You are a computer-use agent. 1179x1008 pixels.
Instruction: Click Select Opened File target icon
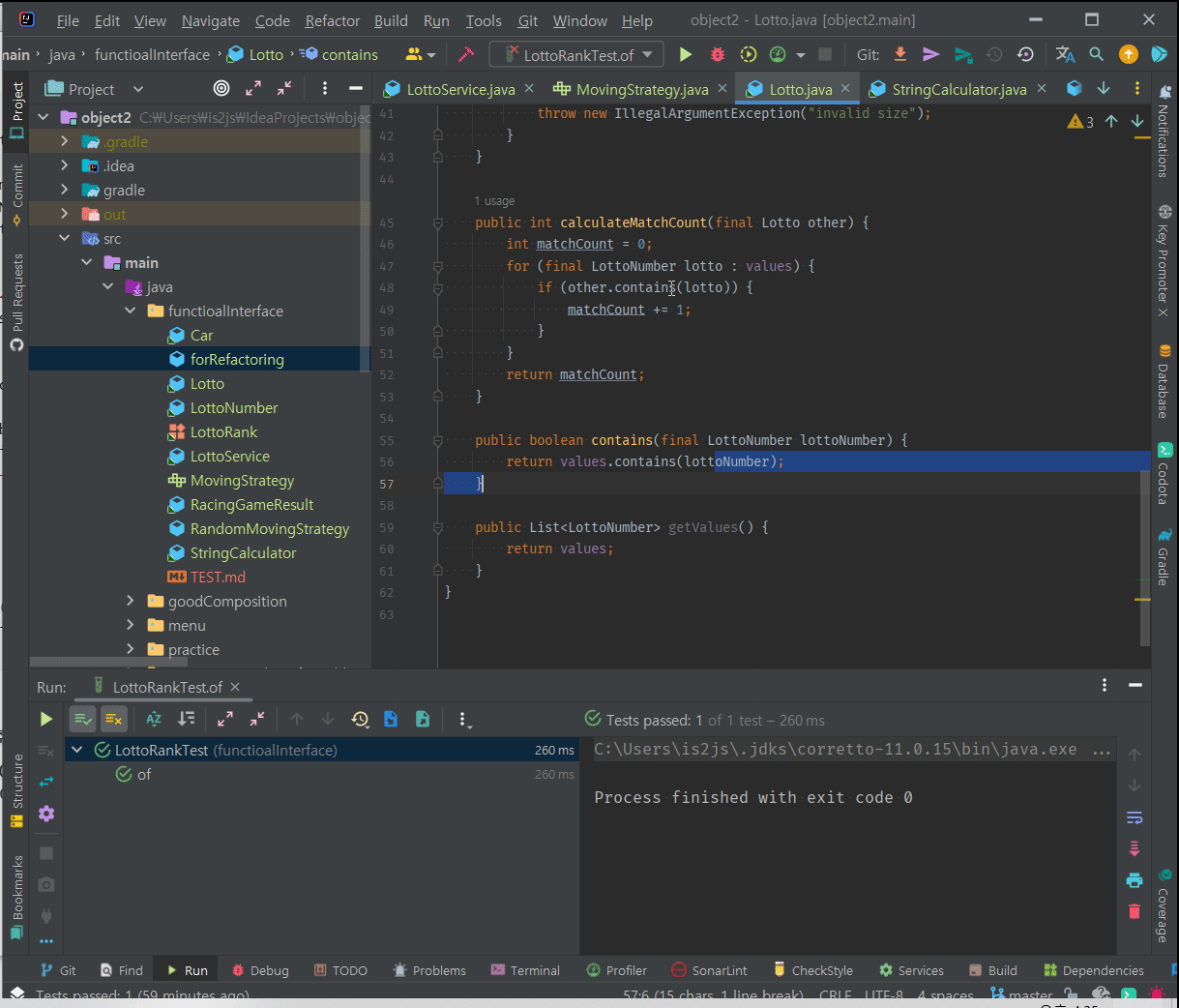coord(221,89)
